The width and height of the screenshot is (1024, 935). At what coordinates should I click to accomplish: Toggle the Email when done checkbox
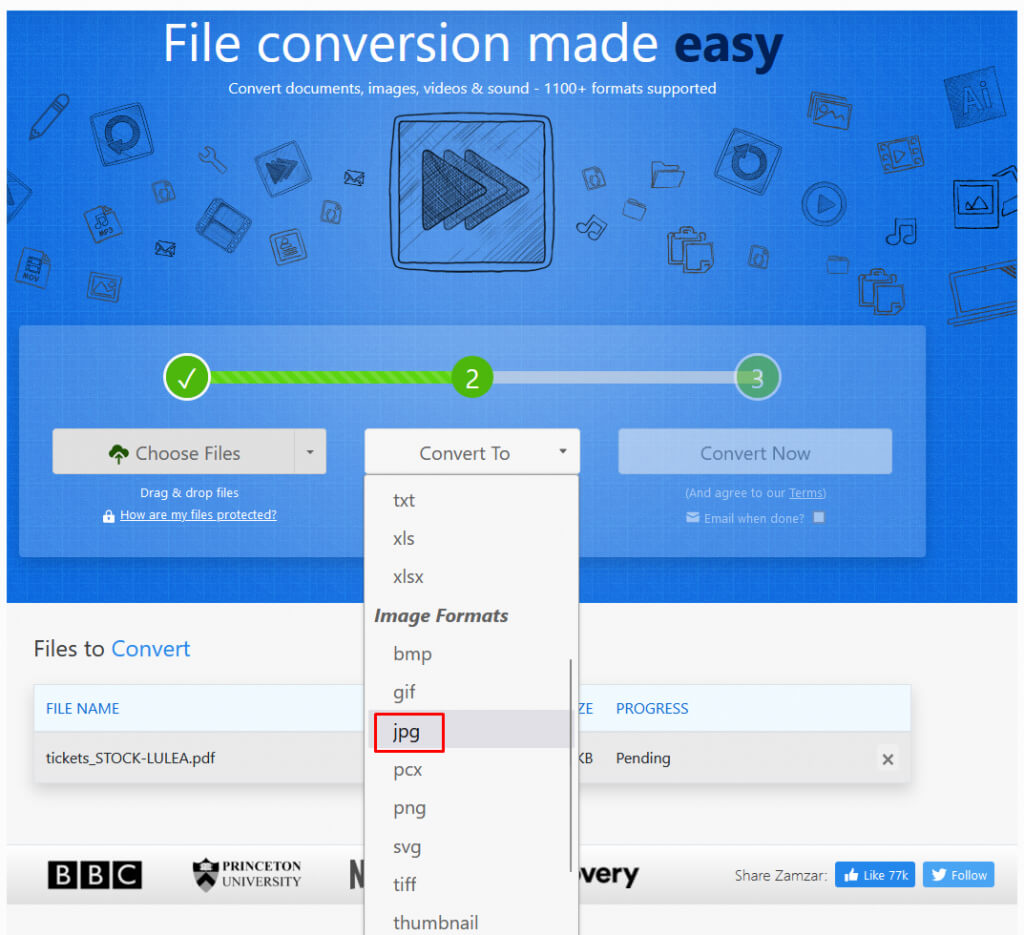pos(818,517)
